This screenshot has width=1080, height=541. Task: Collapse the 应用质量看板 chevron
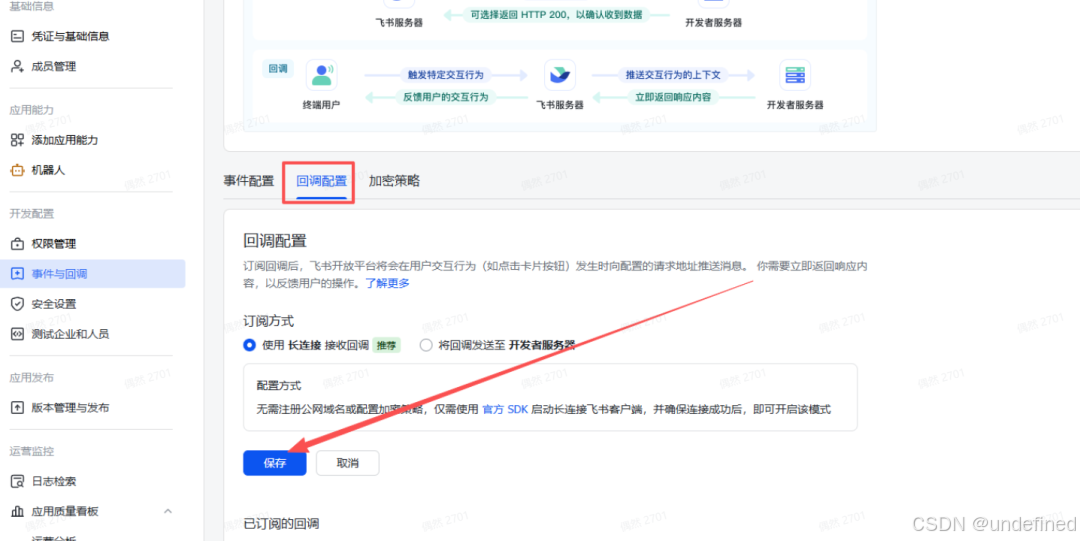(x=167, y=511)
